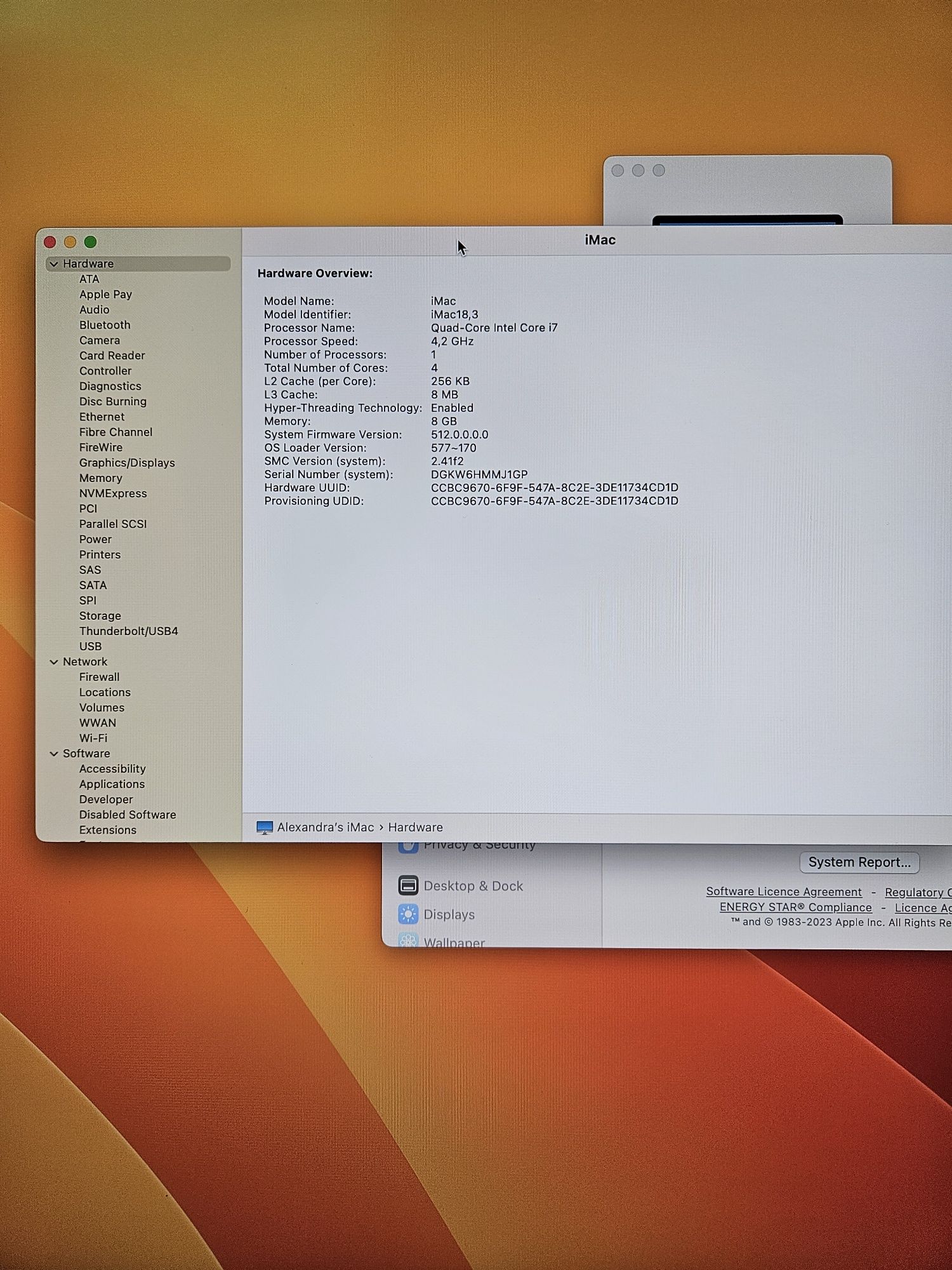Select Controller in the sidebar
The width and height of the screenshot is (952, 1270).
pos(105,371)
